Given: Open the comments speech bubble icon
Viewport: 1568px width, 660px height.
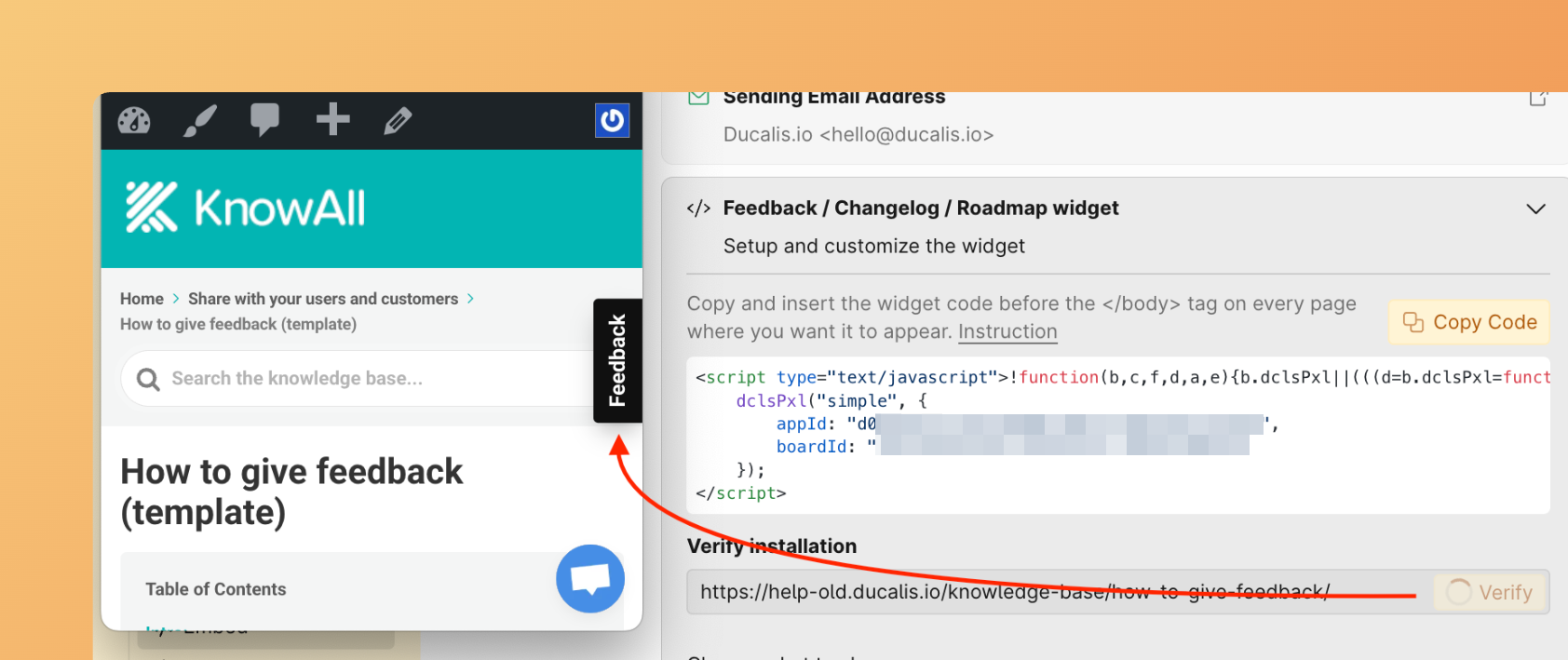Looking at the screenshot, I should pos(264,119).
